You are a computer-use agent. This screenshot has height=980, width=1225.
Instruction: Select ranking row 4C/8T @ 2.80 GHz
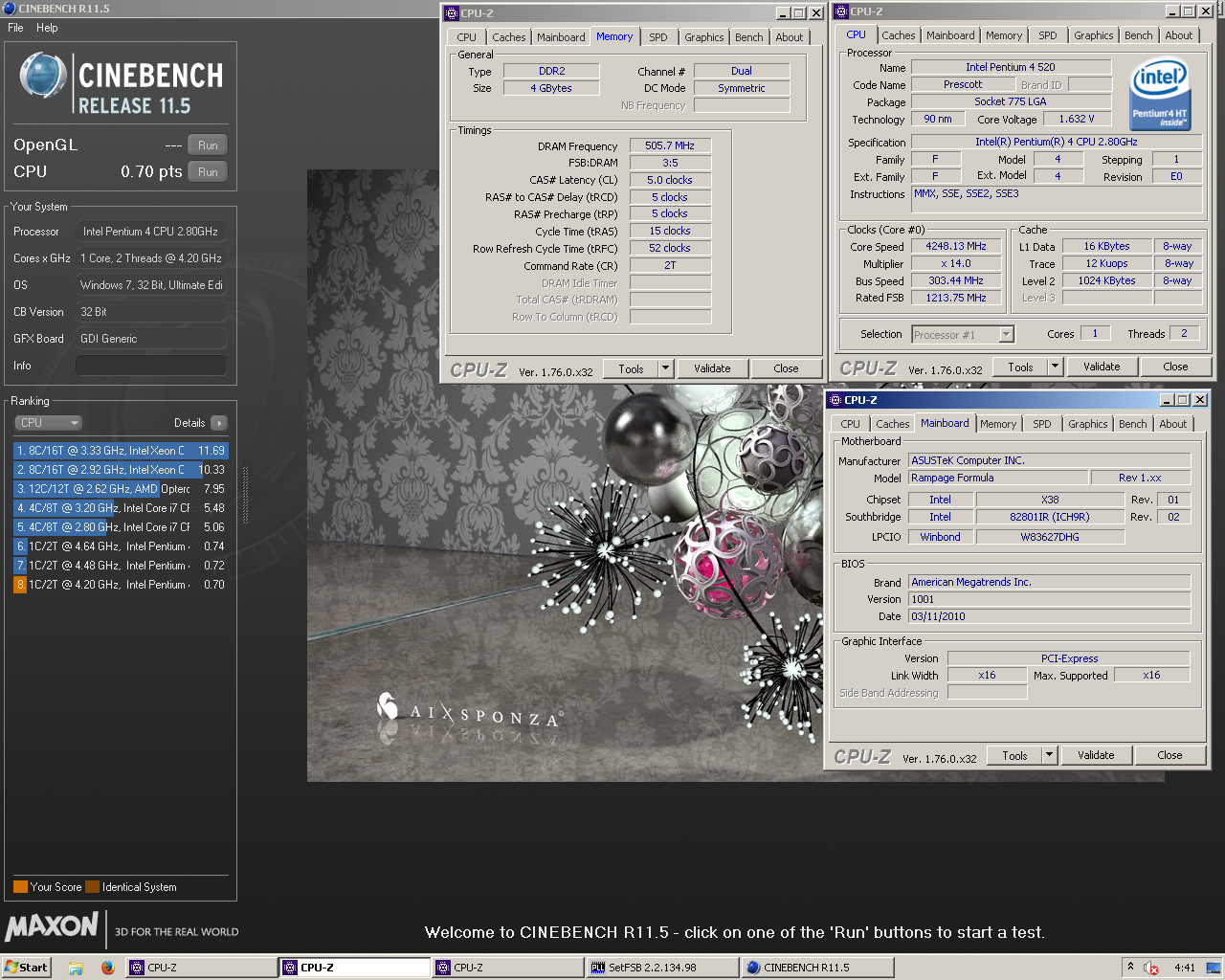point(121,527)
